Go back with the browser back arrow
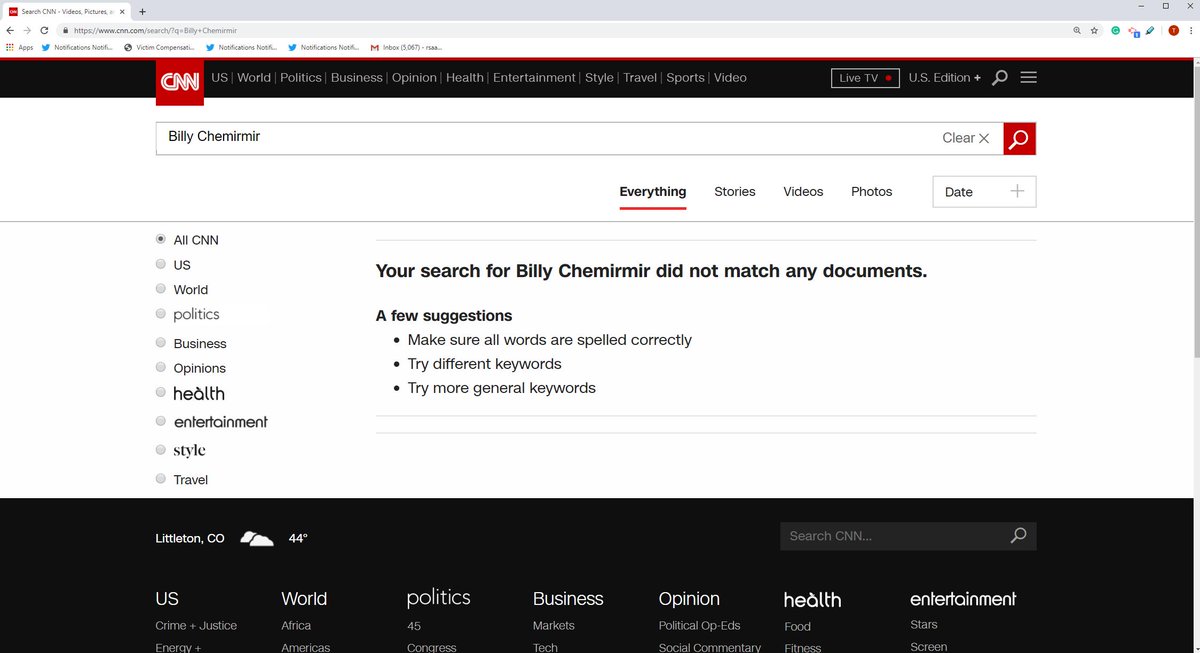Viewport: 1200px width, 653px height. coord(10,30)
